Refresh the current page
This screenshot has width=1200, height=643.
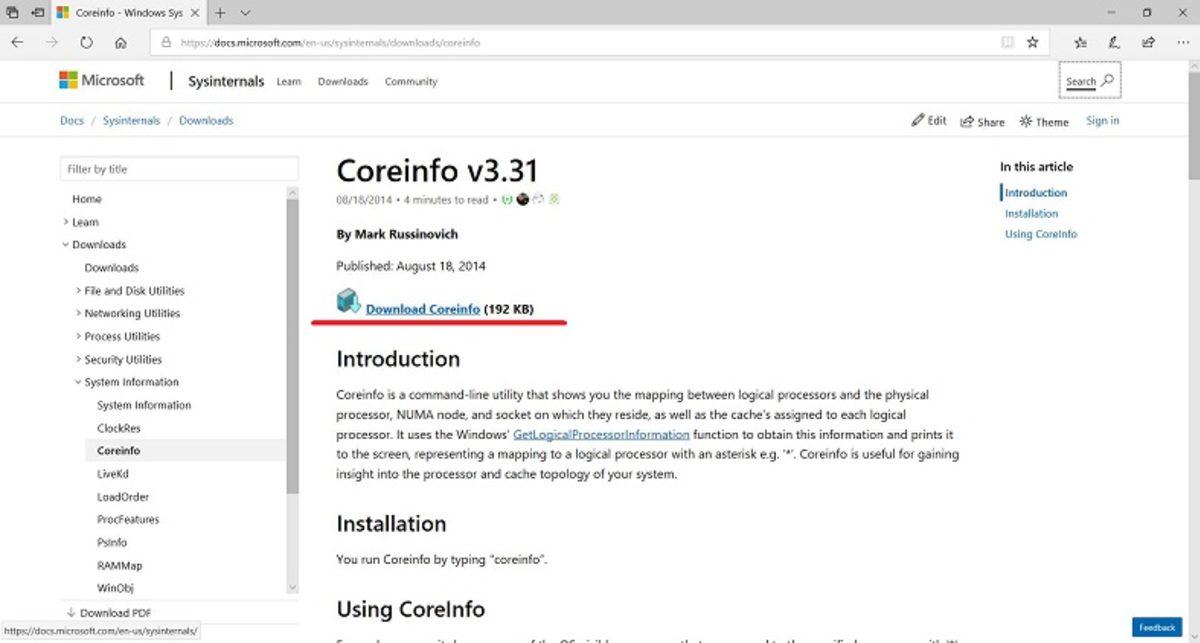point(86,42)
